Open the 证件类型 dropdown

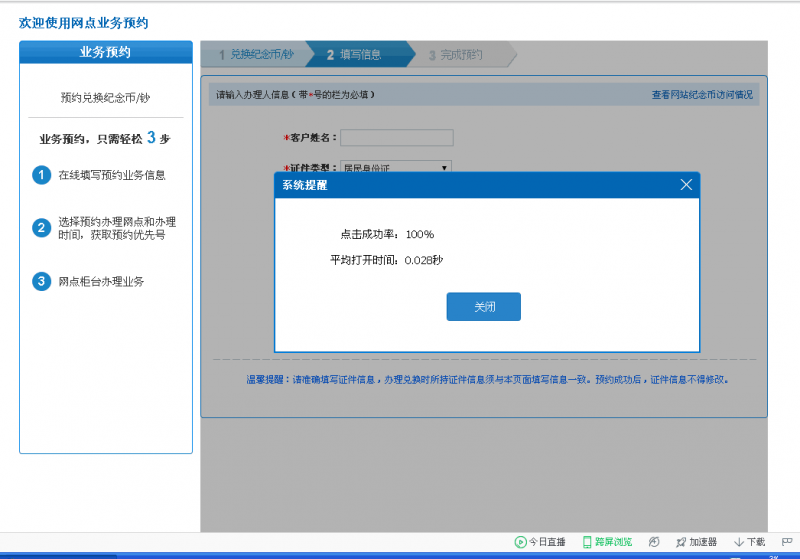(x=396, y=168)
